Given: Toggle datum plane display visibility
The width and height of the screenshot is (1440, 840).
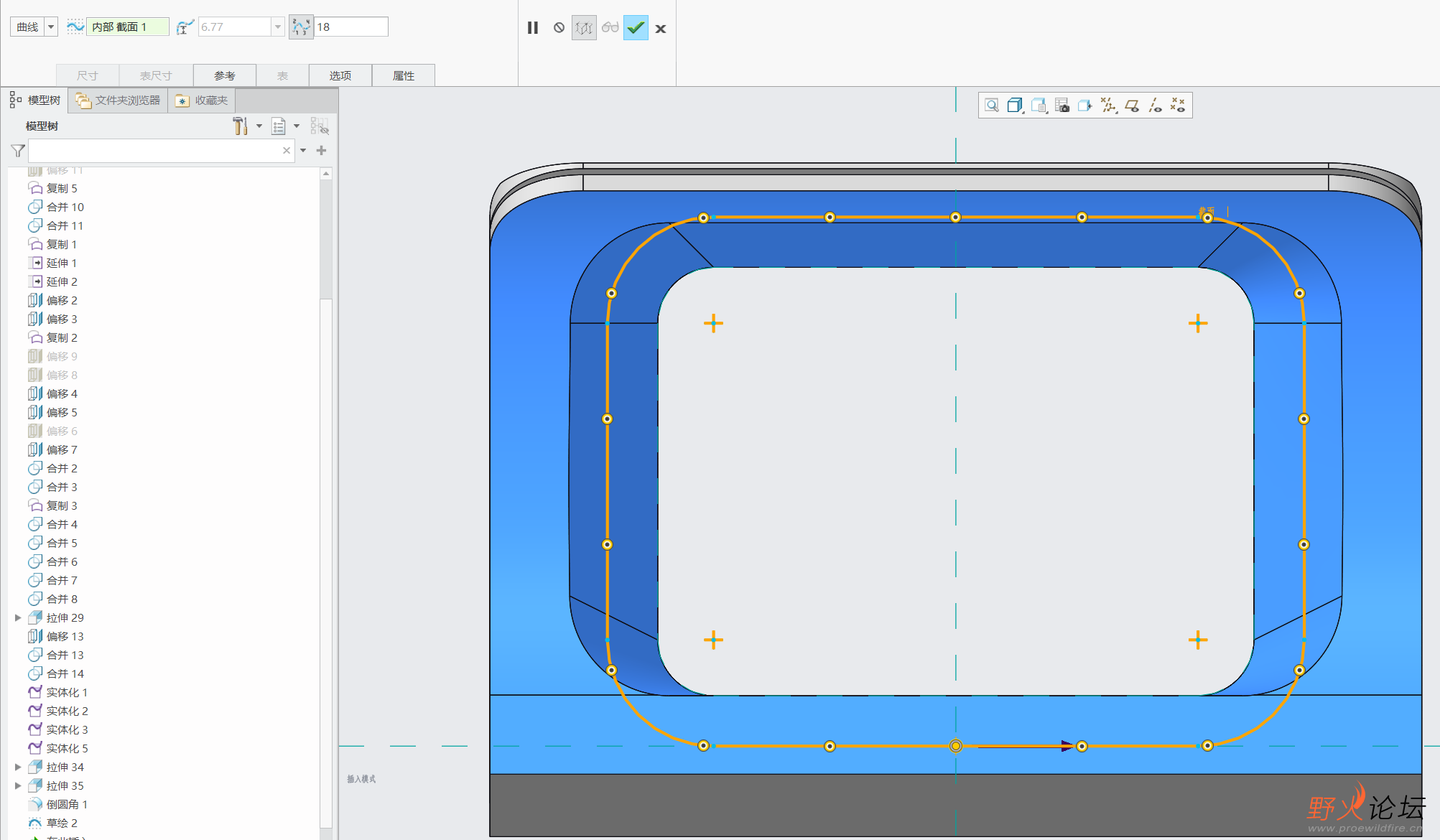Looking at the screenshot, I should (x=1132, y=106).
